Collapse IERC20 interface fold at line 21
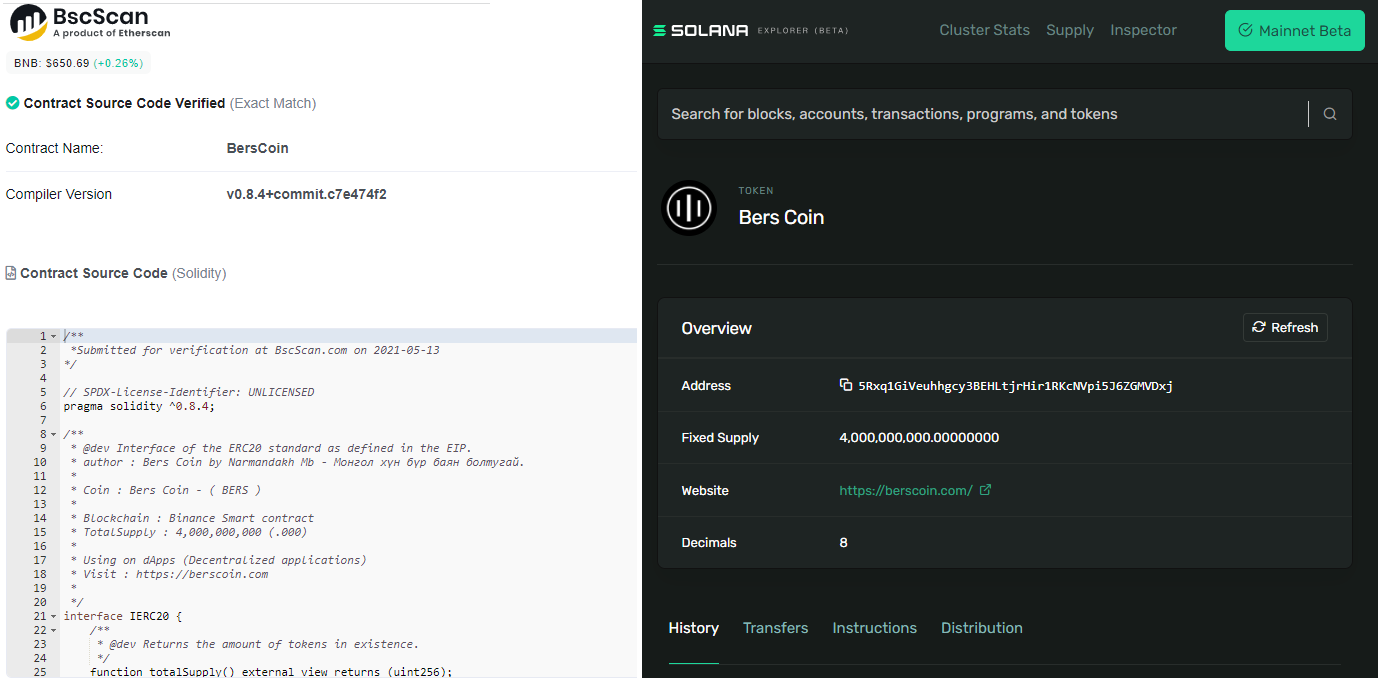Image resolution: width=1379 pixels, height=680 pixels. [54, 616]
